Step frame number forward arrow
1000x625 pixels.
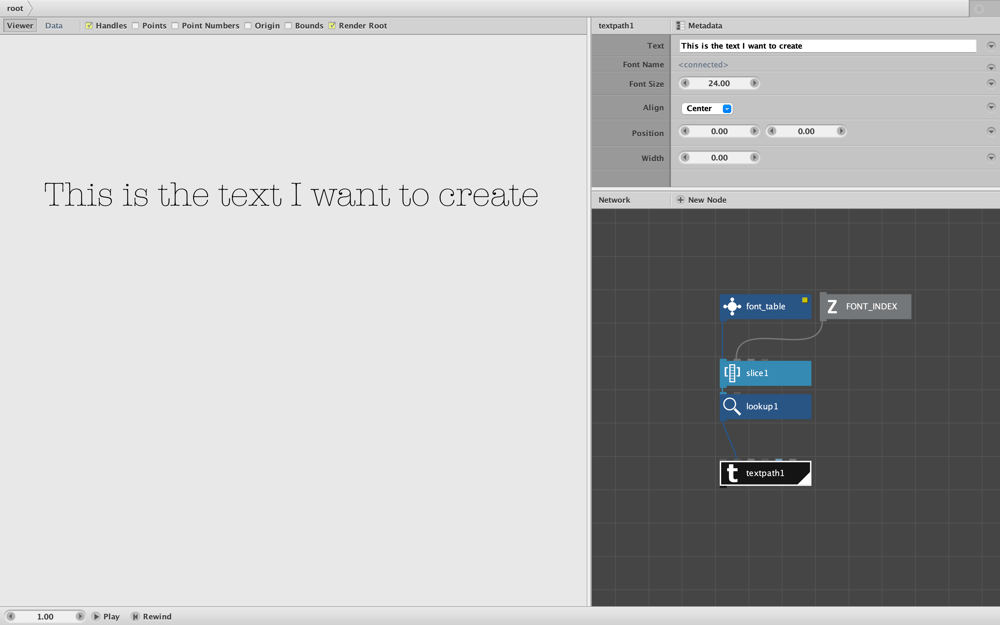[80, 616]
